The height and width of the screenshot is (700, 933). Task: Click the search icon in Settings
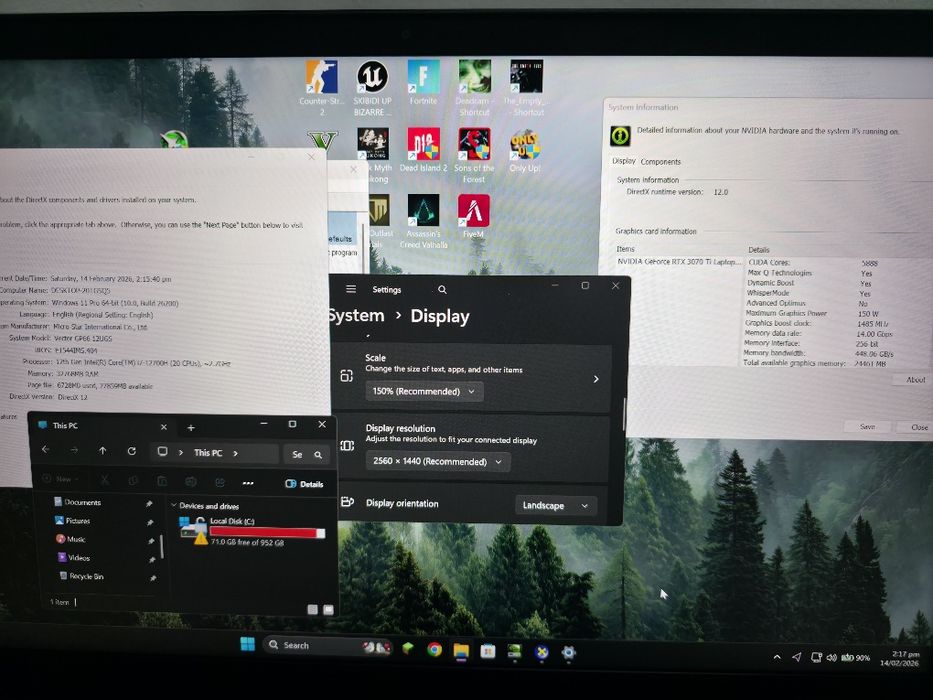tap(442, 289)
